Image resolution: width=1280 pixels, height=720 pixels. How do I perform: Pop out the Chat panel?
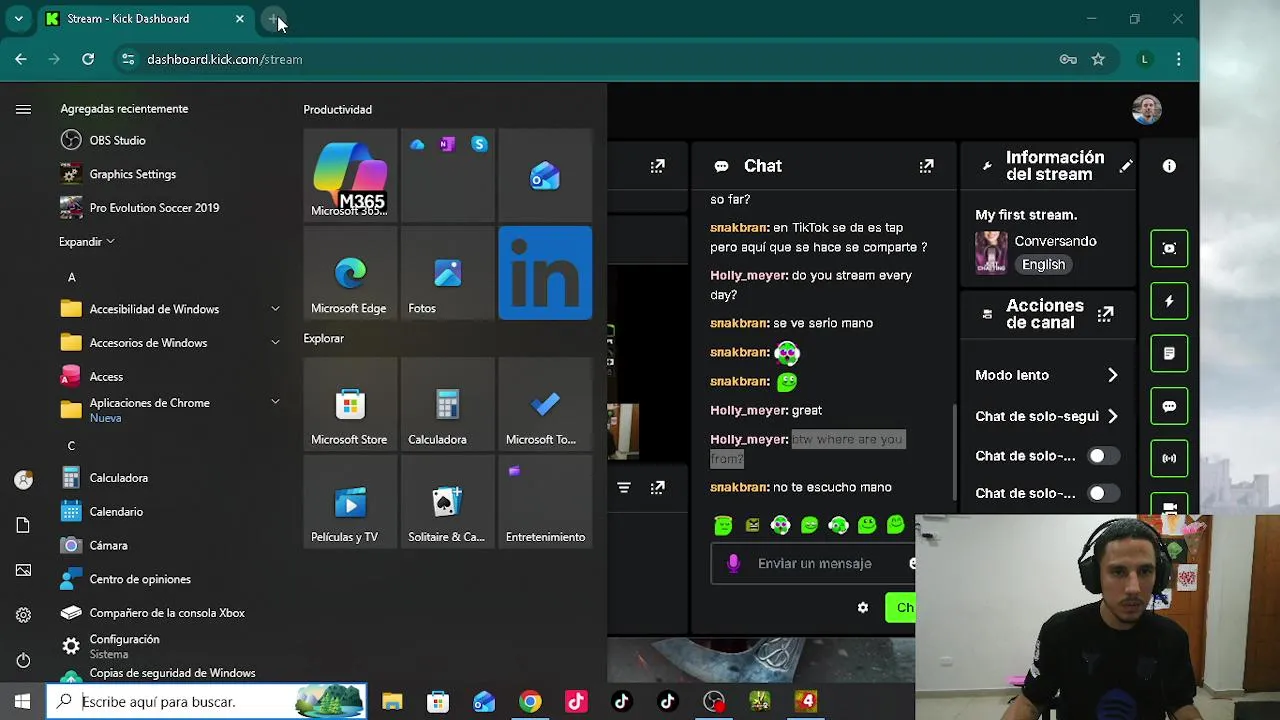click(927, 166)
